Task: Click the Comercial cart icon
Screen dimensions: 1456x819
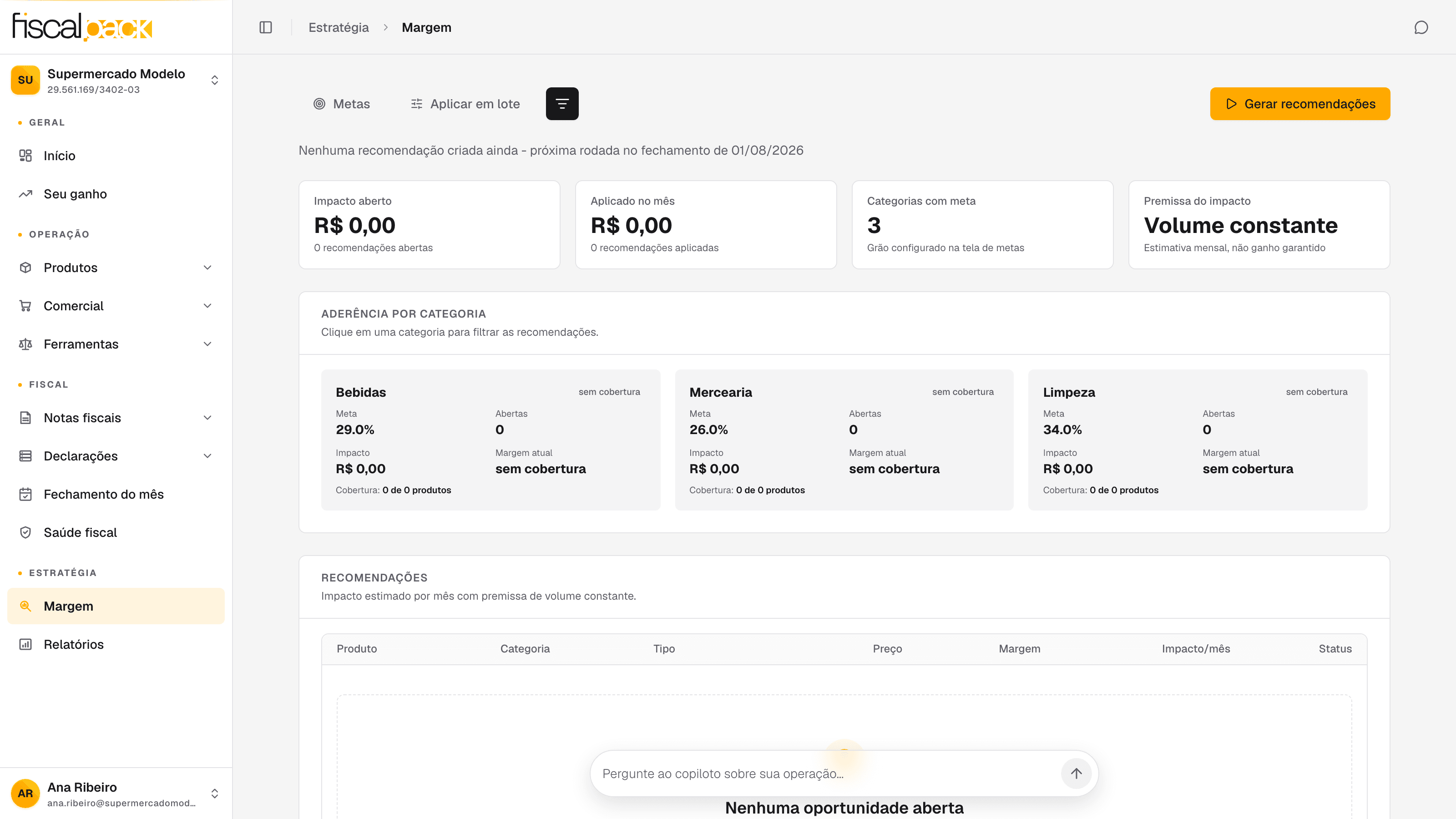Action: click(25, 306)
